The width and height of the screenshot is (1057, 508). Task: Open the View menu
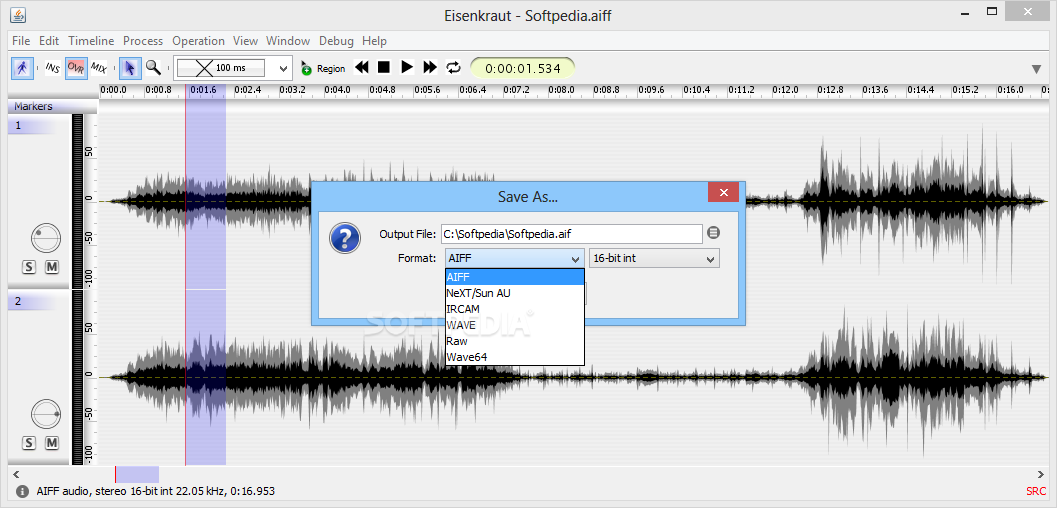(245, 41)
